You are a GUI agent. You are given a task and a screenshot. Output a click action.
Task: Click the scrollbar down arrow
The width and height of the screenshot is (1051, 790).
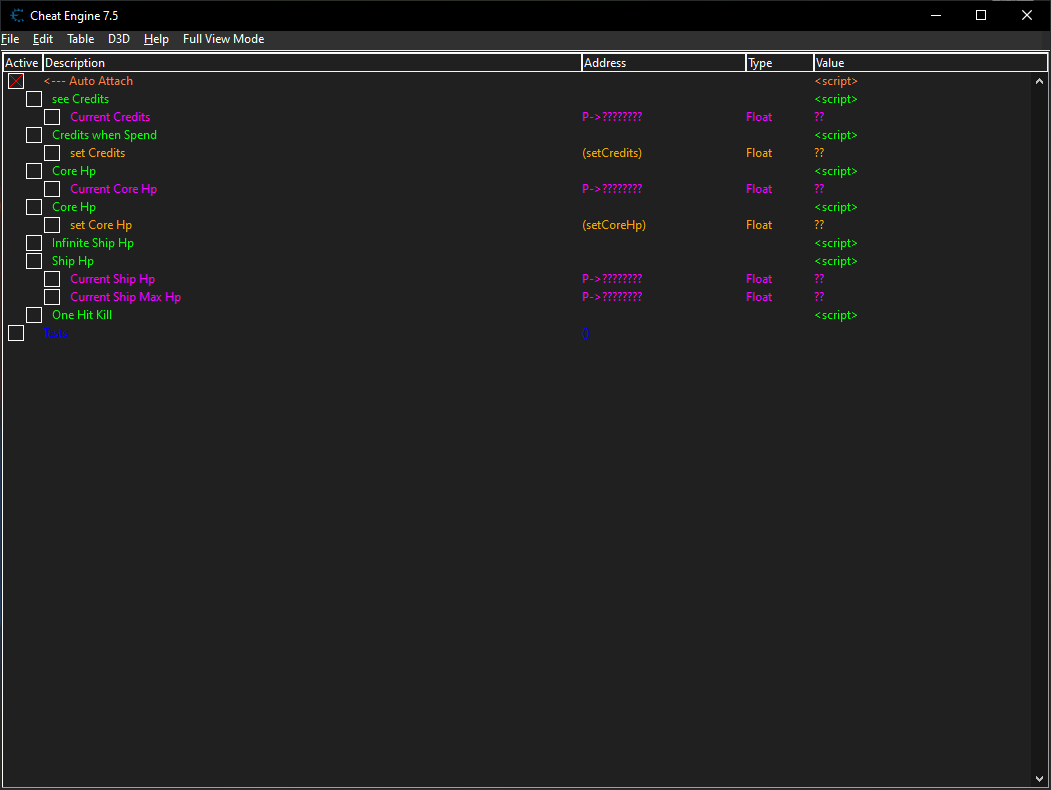(1039, 779)
